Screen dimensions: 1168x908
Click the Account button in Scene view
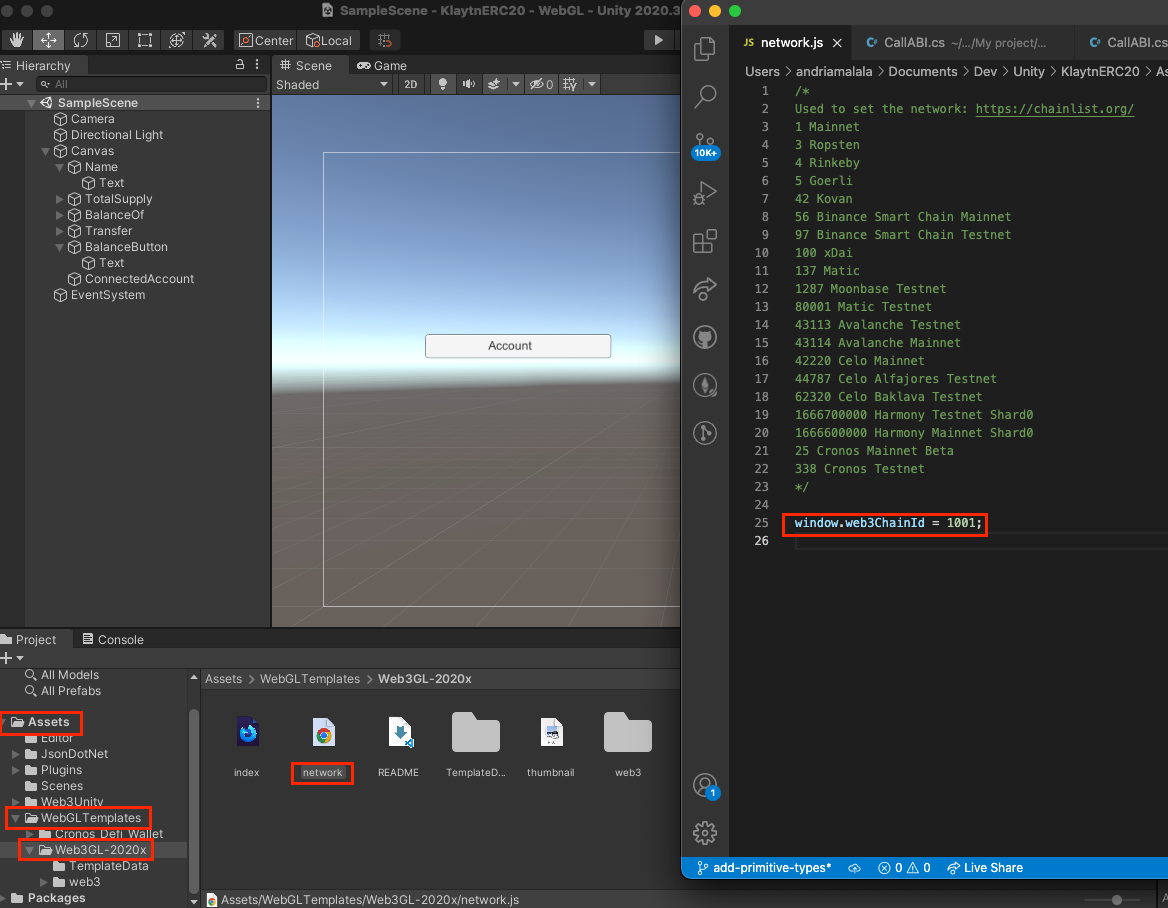click(518, 346)
